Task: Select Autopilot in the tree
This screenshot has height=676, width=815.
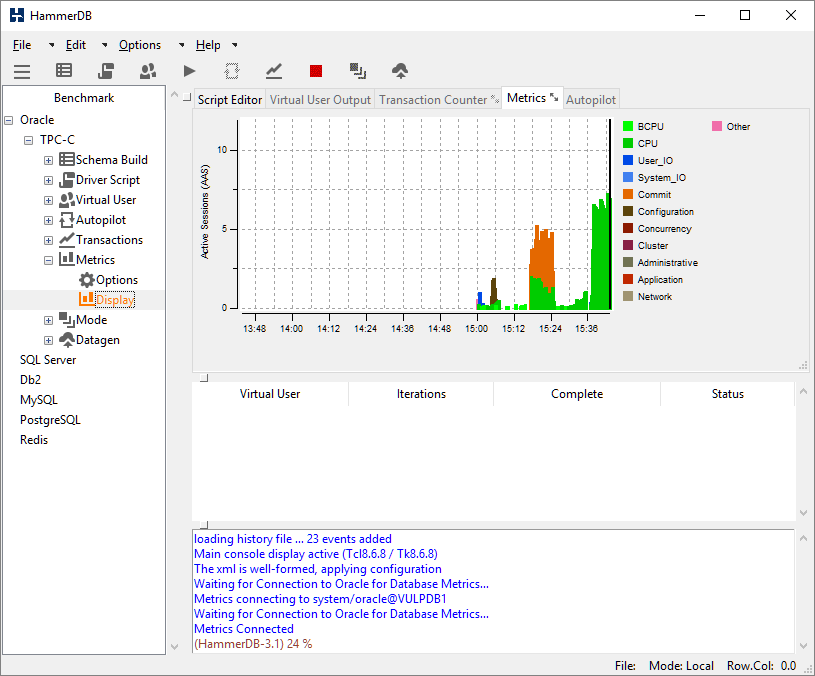Action: tap(101, 220)
